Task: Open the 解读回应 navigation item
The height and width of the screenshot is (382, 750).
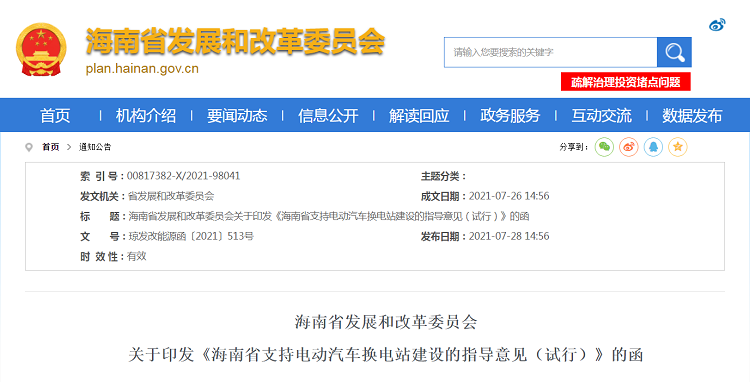Action: [x=419, y=116]
